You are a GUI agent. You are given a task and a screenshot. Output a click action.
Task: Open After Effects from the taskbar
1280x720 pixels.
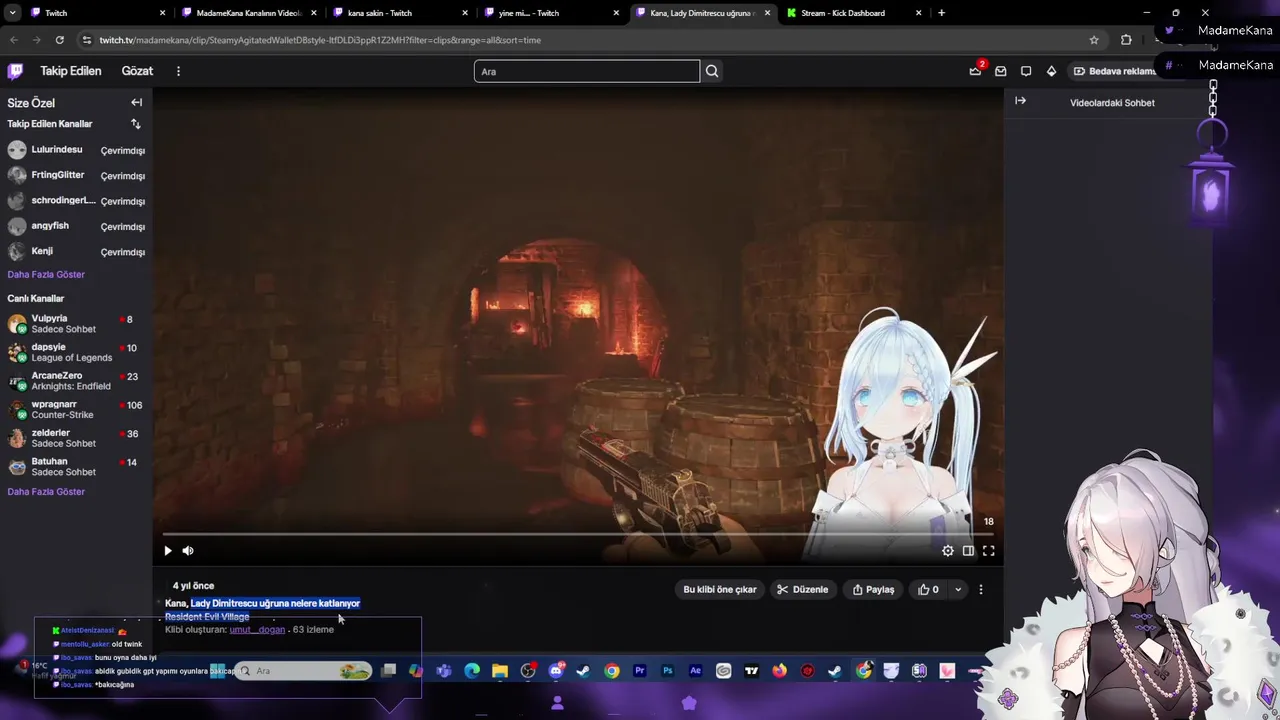click(x=696, y=671)
